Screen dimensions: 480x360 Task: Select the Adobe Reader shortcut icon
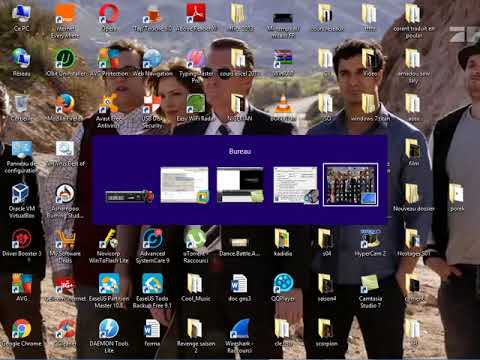click(196, 14)
